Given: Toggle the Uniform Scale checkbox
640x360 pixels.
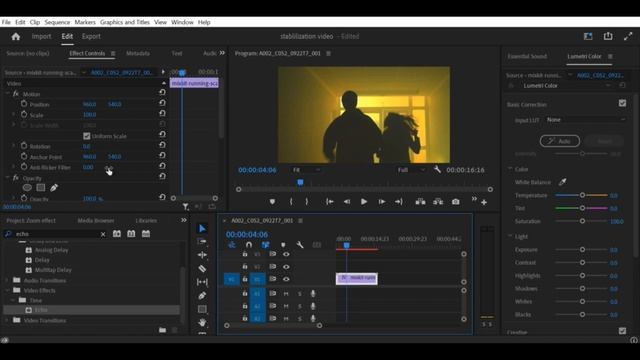Looking at the screenshot, I should point(87,136).
